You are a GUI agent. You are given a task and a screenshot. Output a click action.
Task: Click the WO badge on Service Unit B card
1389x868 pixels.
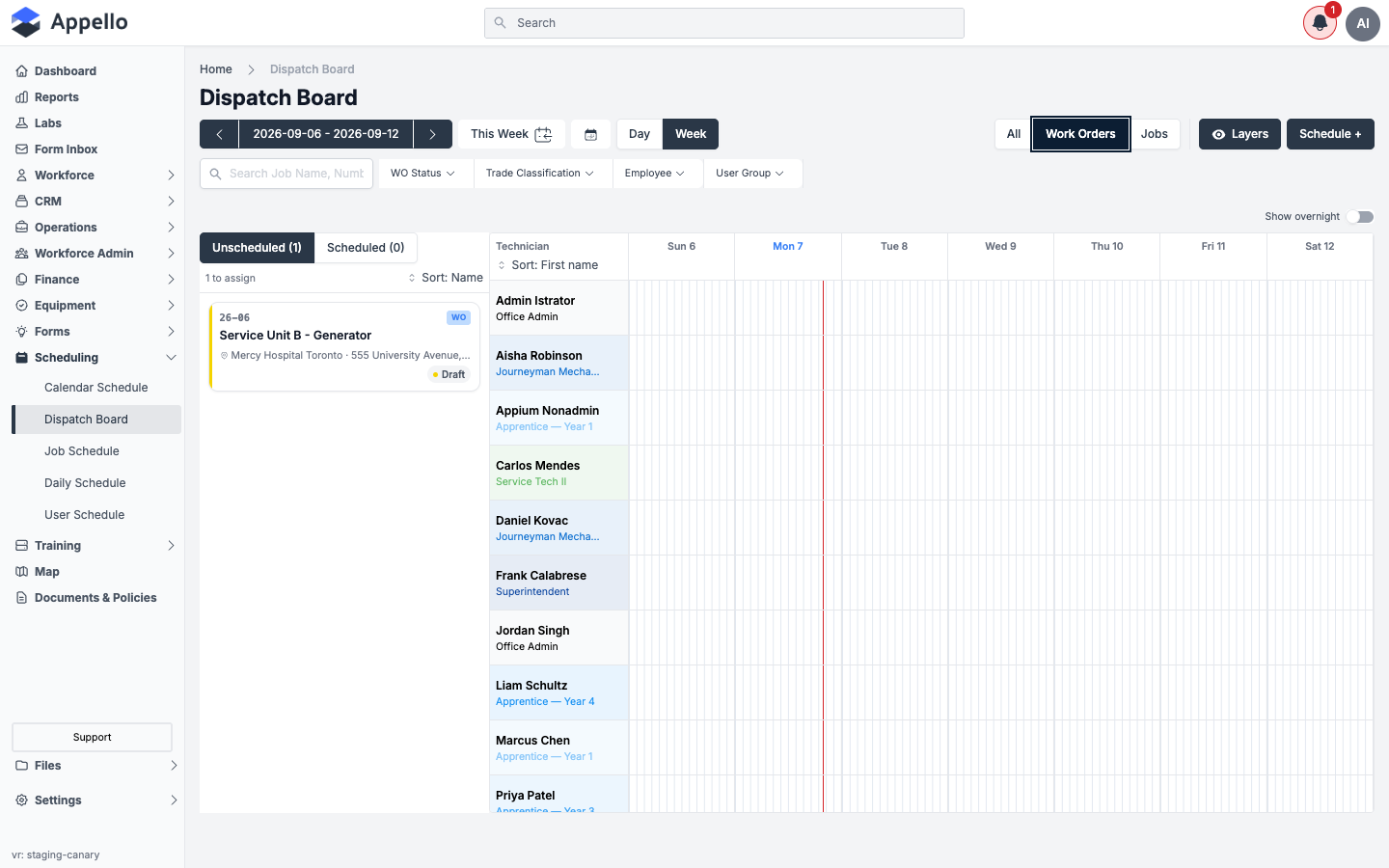(x=458, y=317)
